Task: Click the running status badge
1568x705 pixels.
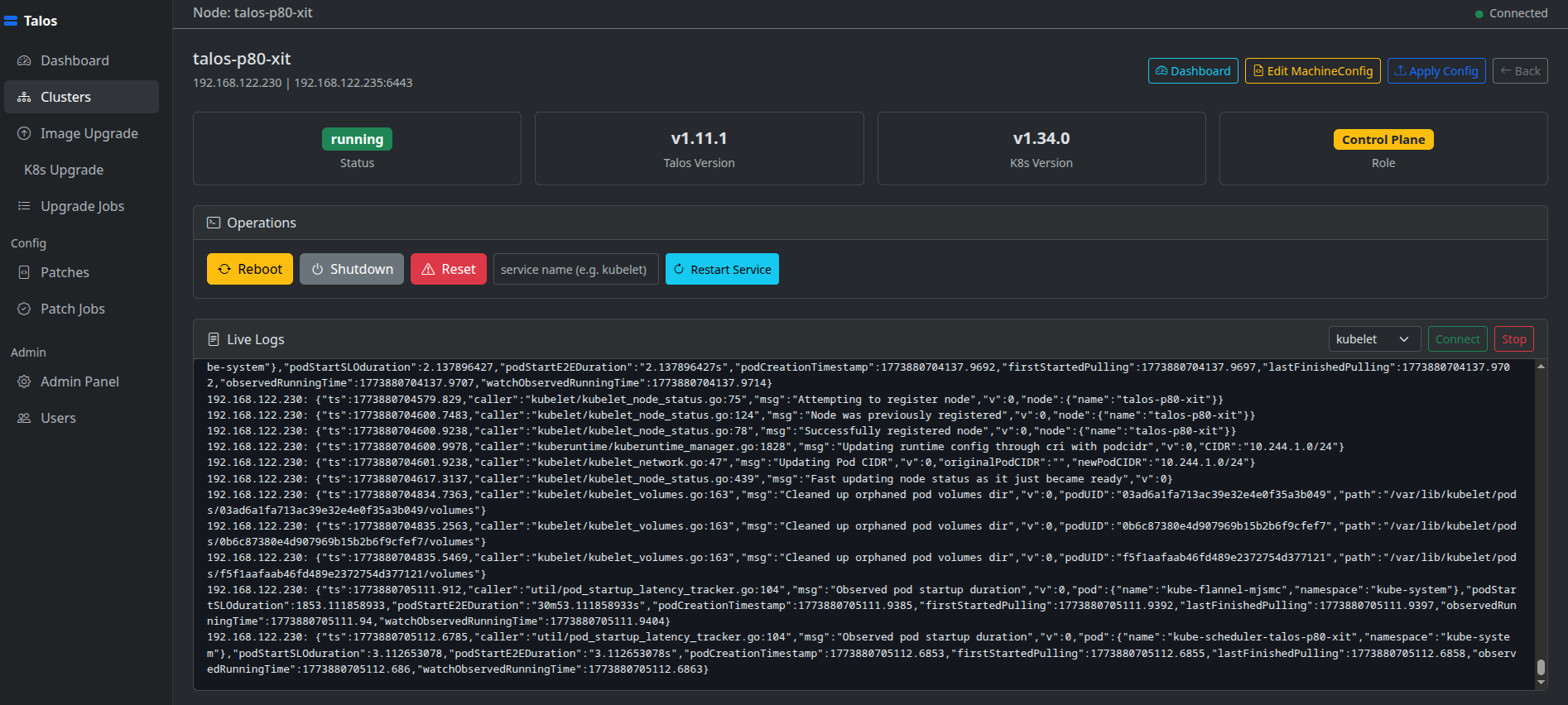Action: point(357,139)
